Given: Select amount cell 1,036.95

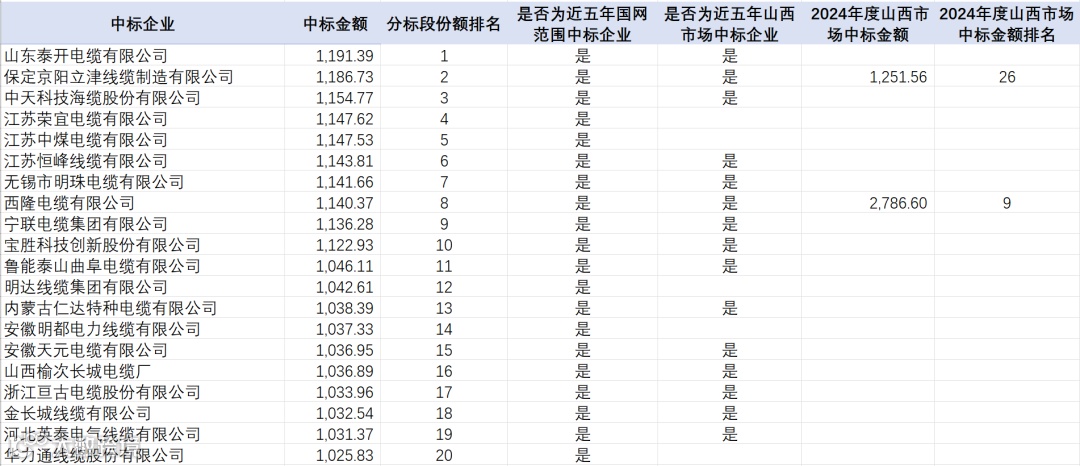Looking at the screenshot, I should click(334, 350).
